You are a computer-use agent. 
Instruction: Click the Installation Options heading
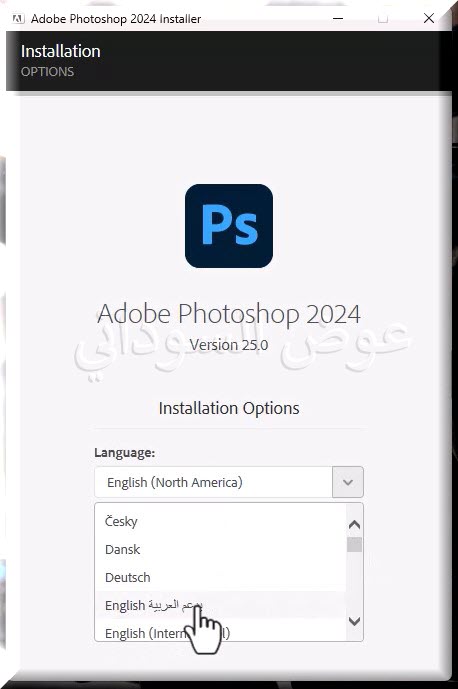(229, 408)
